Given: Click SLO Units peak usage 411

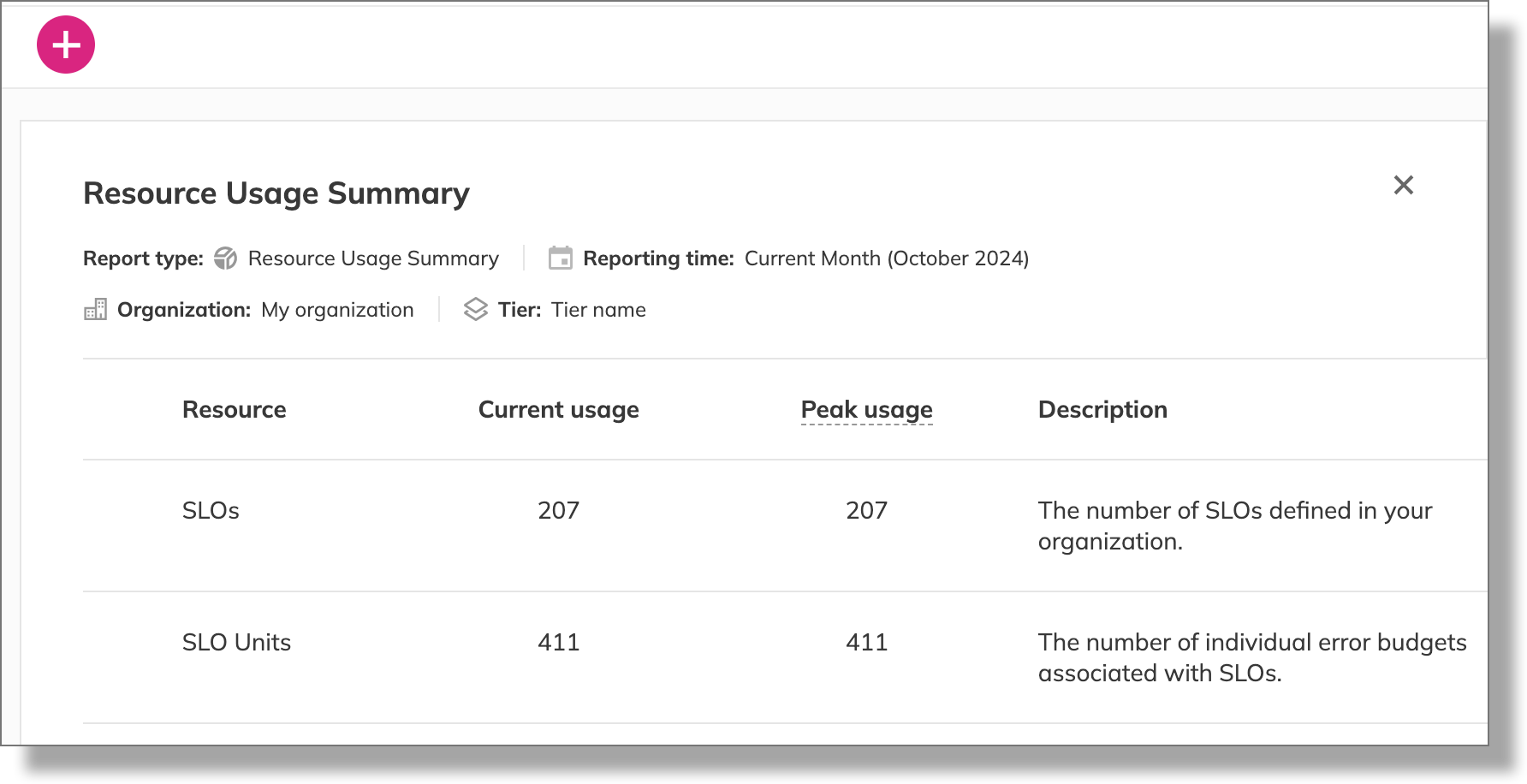Looking at the screenshot, I should 866,643.
